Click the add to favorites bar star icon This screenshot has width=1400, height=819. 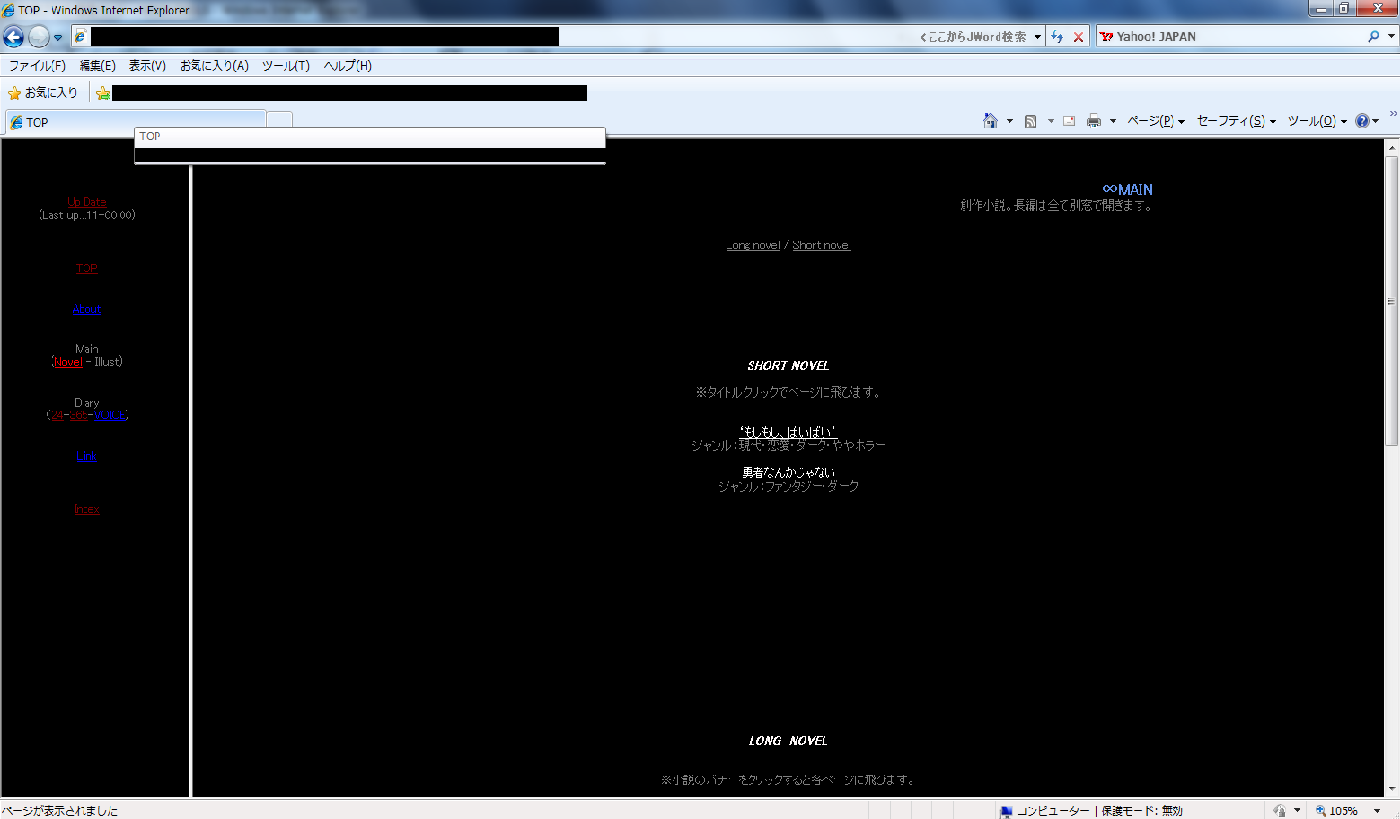pos(103,93)
